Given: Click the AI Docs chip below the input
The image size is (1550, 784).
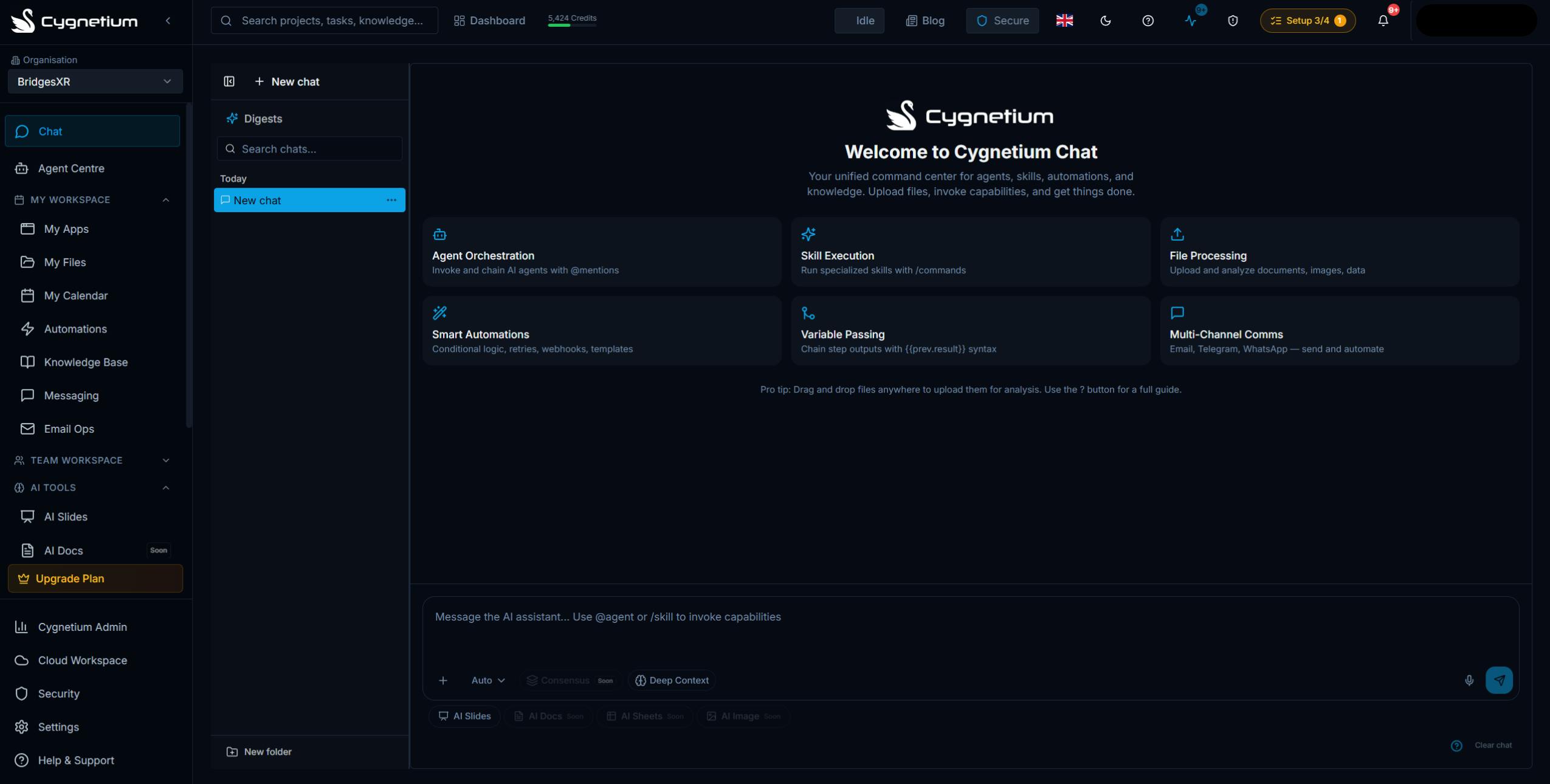Looking at the screenshot, I should 549,717.
